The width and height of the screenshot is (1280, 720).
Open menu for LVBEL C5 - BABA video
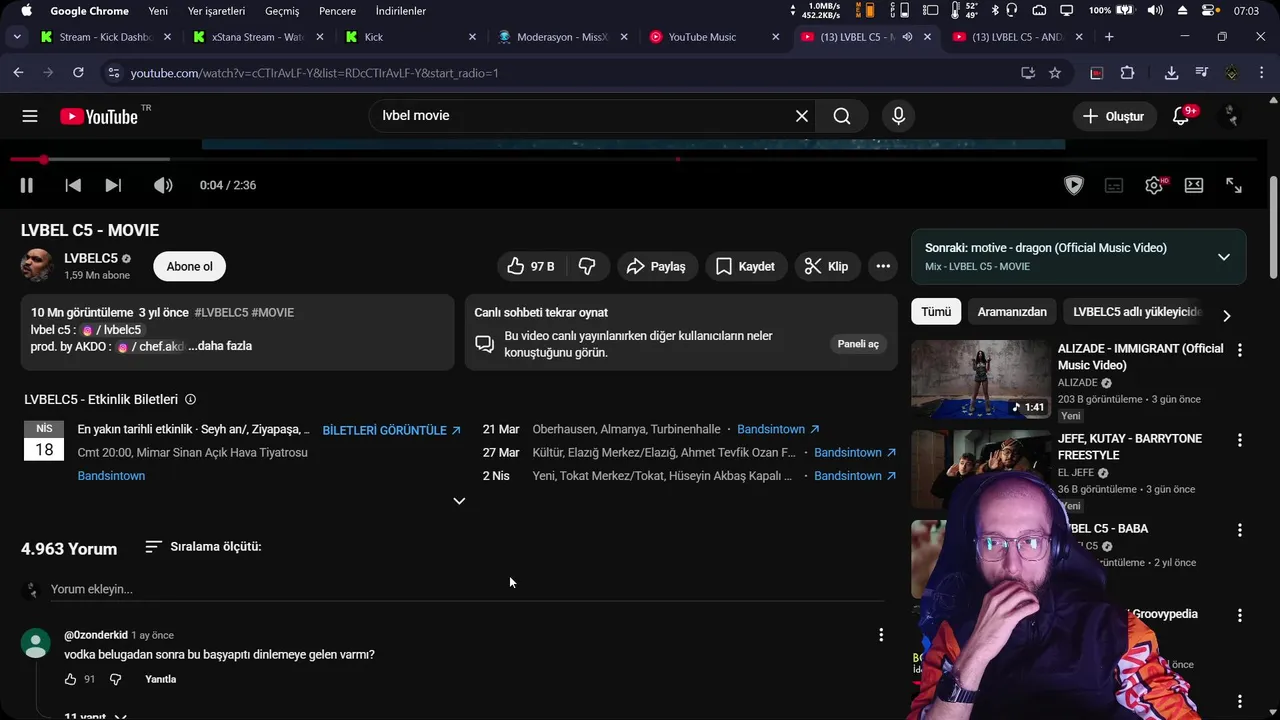tap(1240, 530)
